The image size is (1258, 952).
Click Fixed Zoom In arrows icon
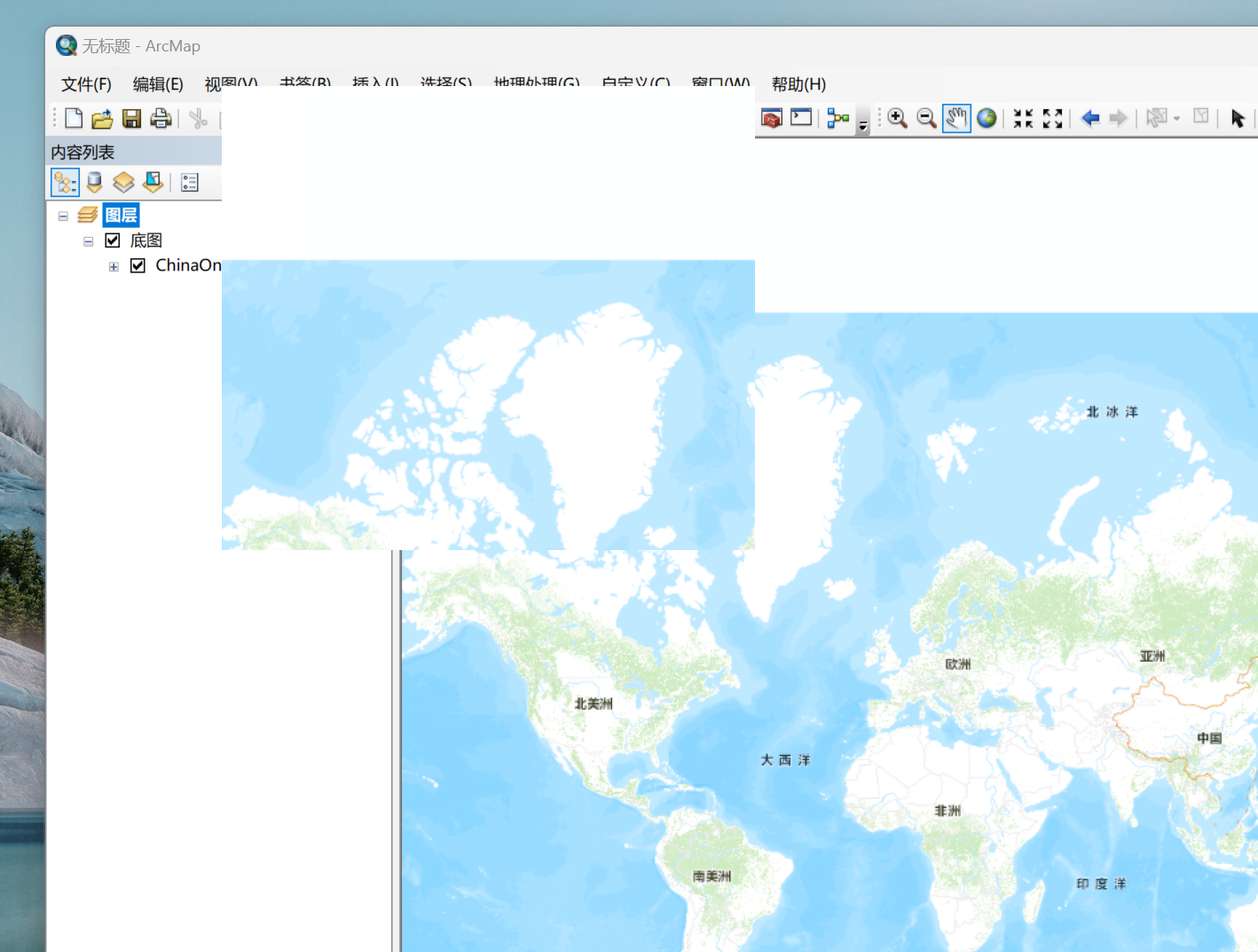pyautogui.click(x=1023, y=118)
